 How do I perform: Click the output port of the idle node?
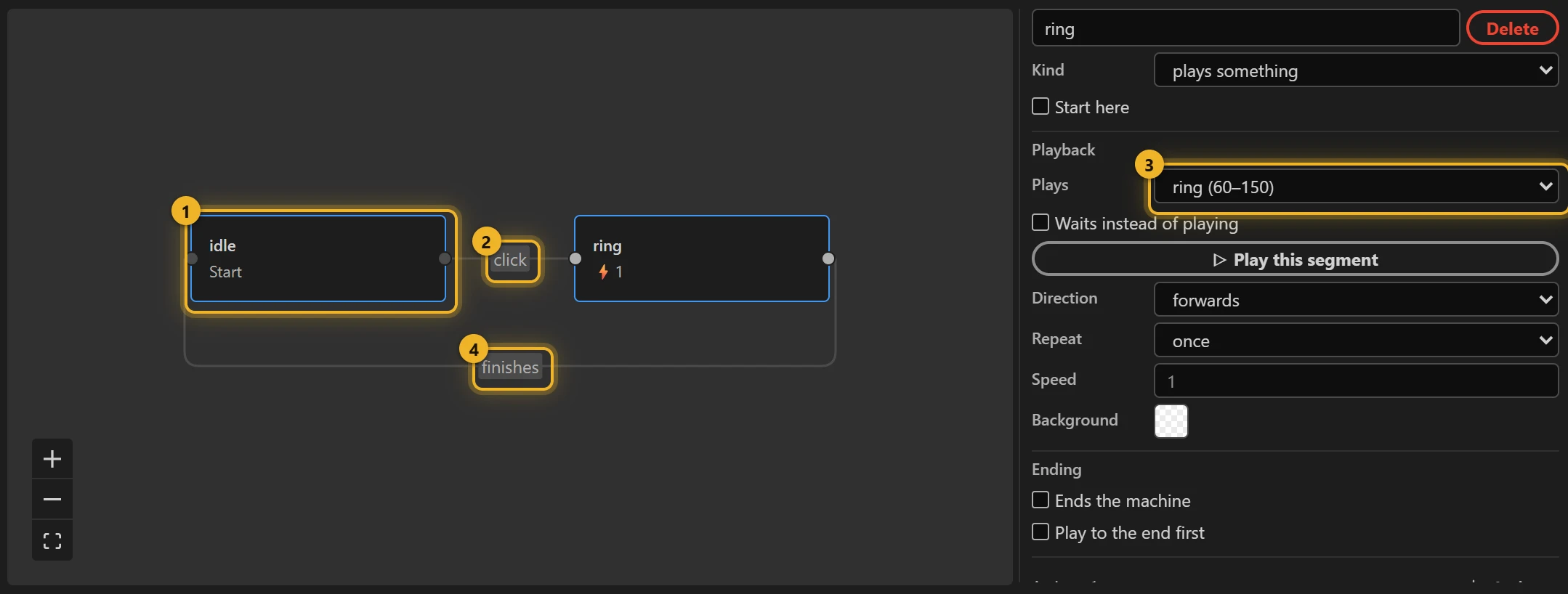445,259
